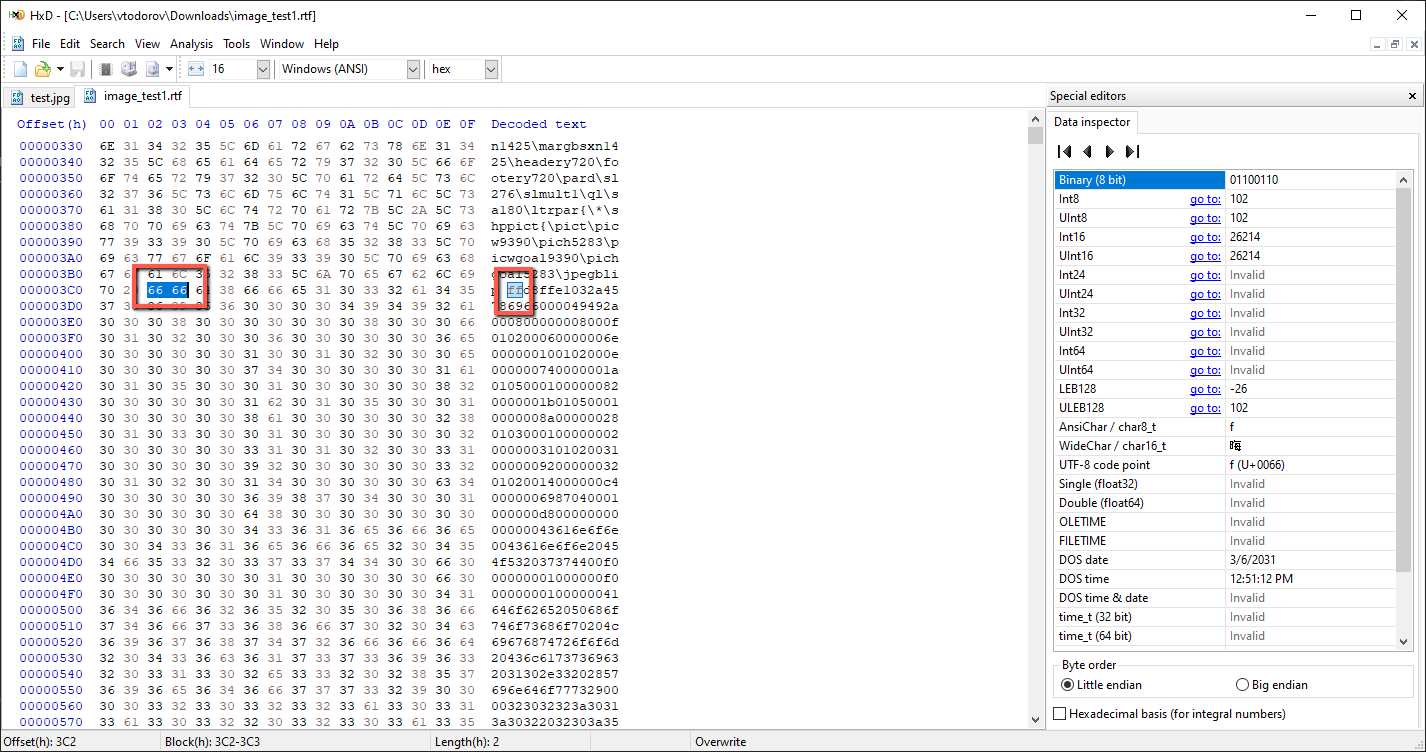Click the Open main memory (RAM) icon
Image resolution: width=1426 pixels, height=752 pixels.
coord(105,69)
